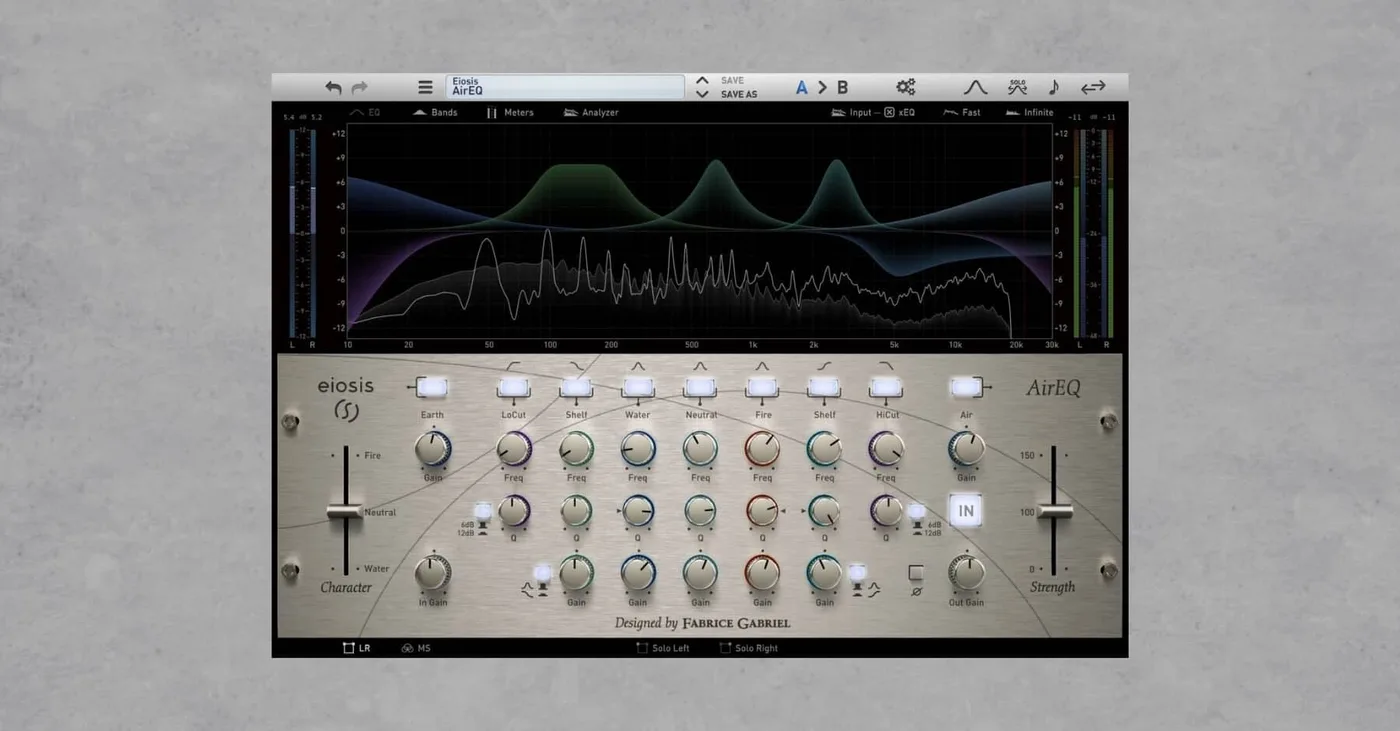Open the Input analyzer source option
1400x731 pixels.
(x=851, y=113)
